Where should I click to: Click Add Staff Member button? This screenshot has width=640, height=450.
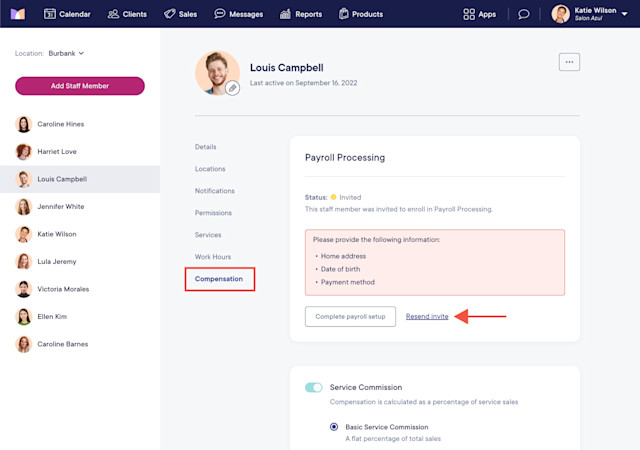click(x=80, y=86)
